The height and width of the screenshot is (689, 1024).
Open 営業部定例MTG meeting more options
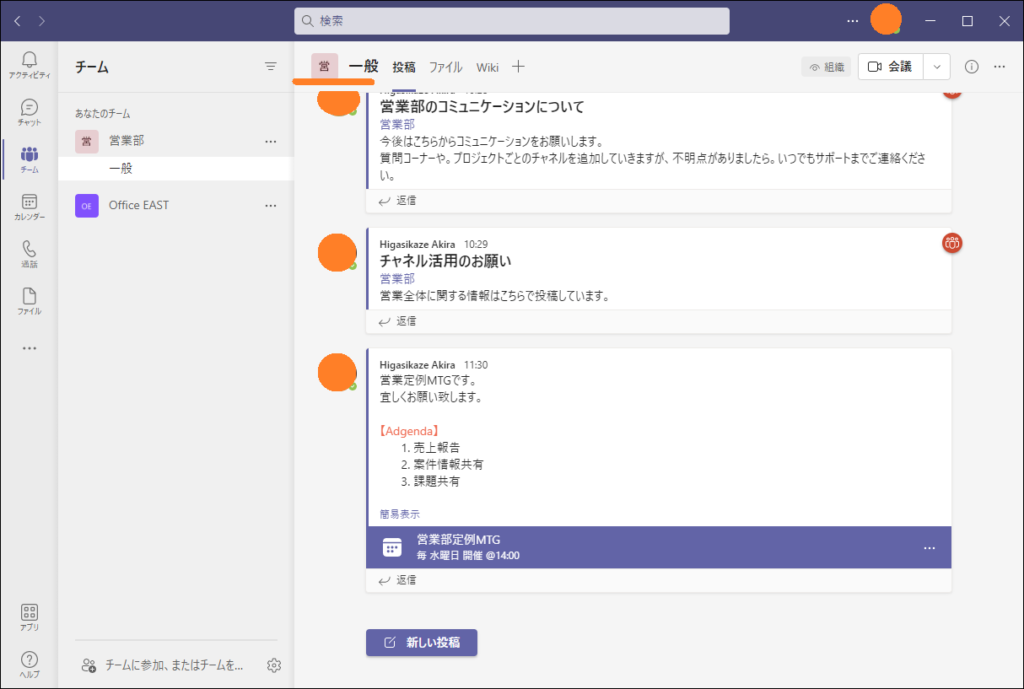929,548
